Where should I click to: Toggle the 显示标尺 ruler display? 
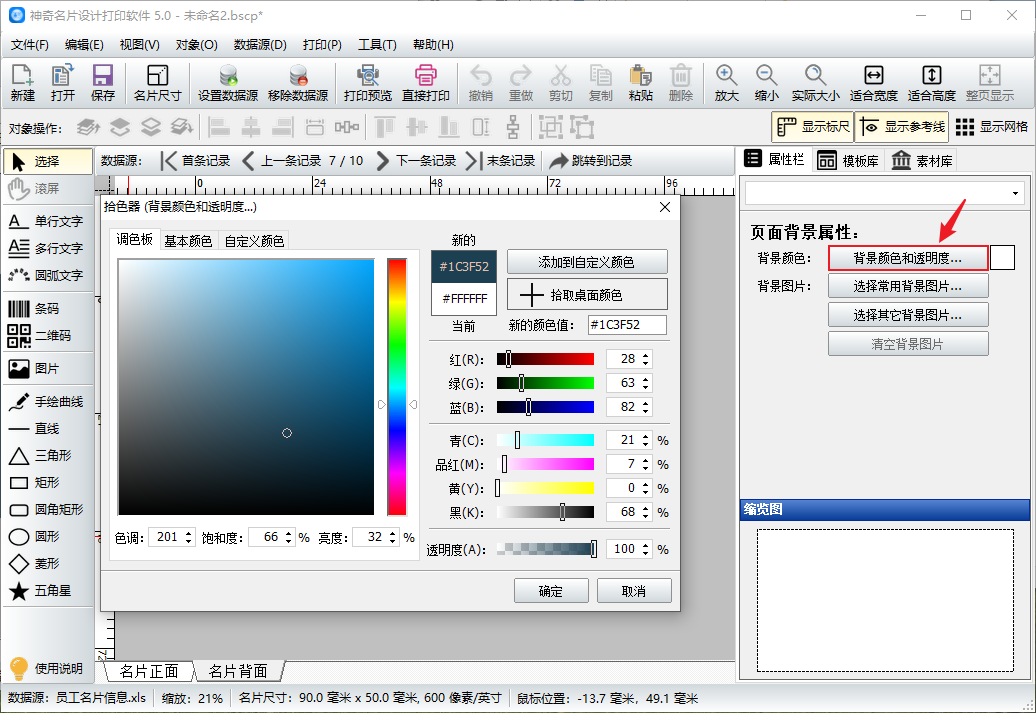point(812,127)
